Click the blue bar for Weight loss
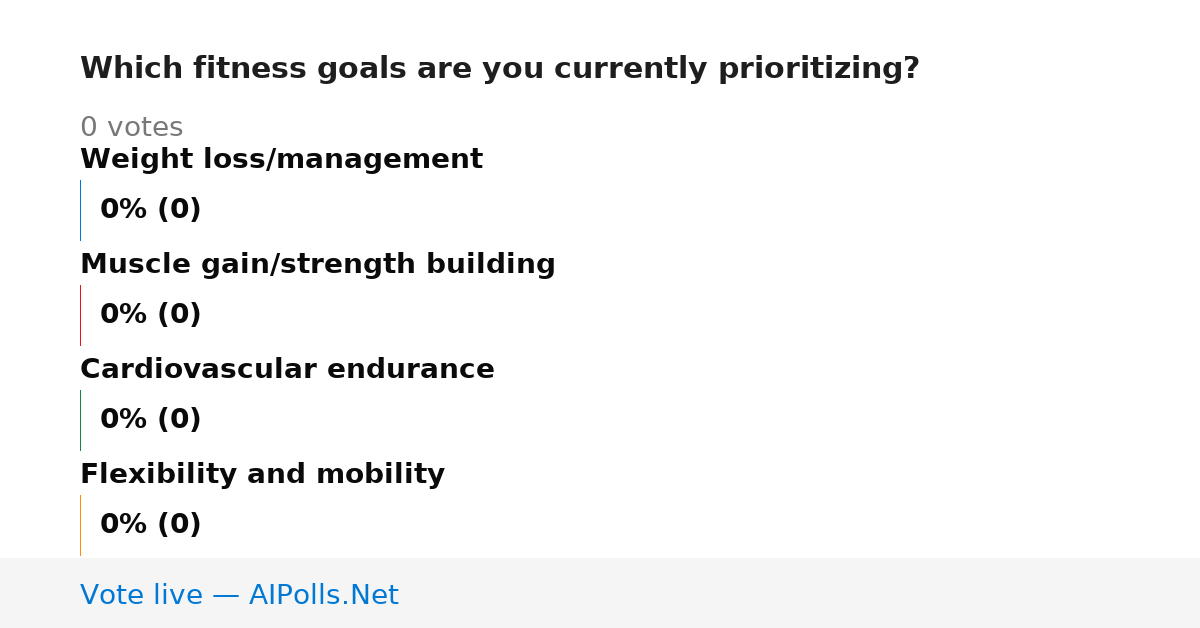The image size is (1200, 628). 80,210
